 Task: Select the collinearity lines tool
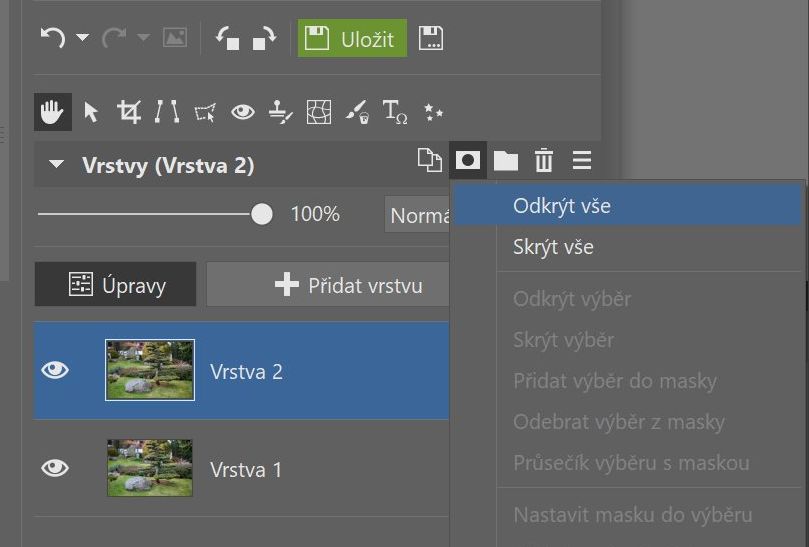tap(167, 111)
